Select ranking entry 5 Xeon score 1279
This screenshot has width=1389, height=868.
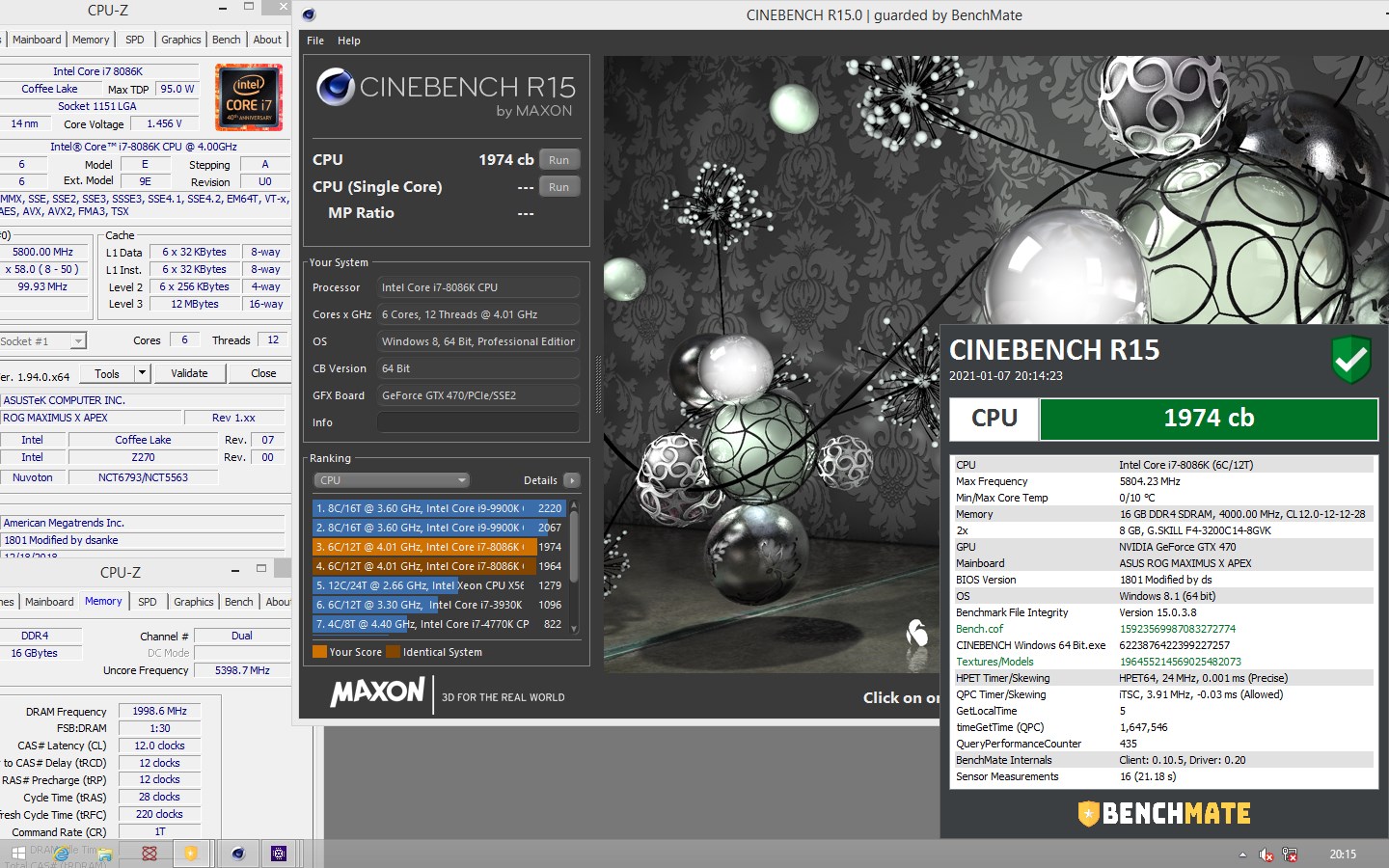click(440, 585)
